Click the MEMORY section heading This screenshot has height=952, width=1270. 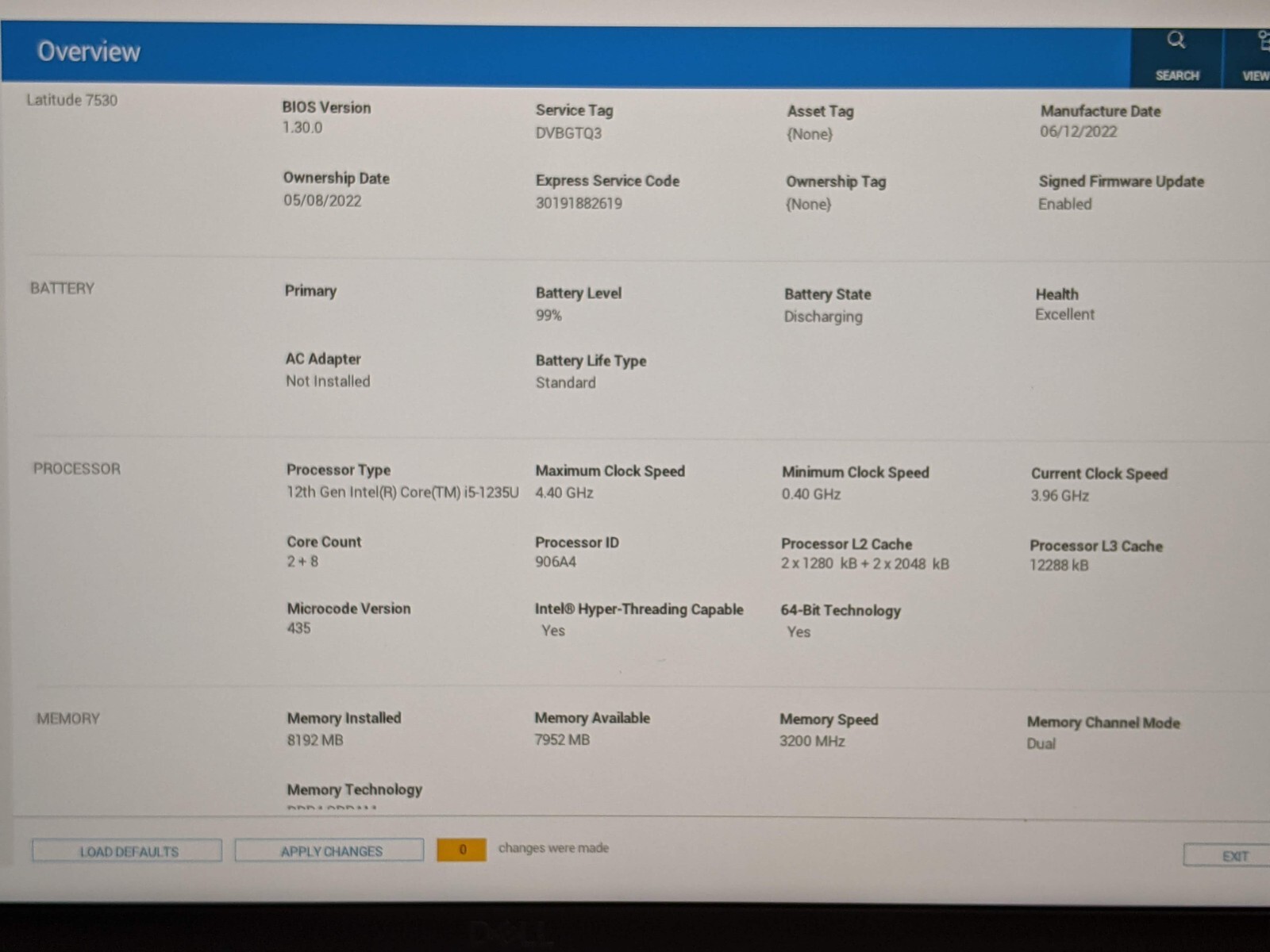click(x=68, y=719)
